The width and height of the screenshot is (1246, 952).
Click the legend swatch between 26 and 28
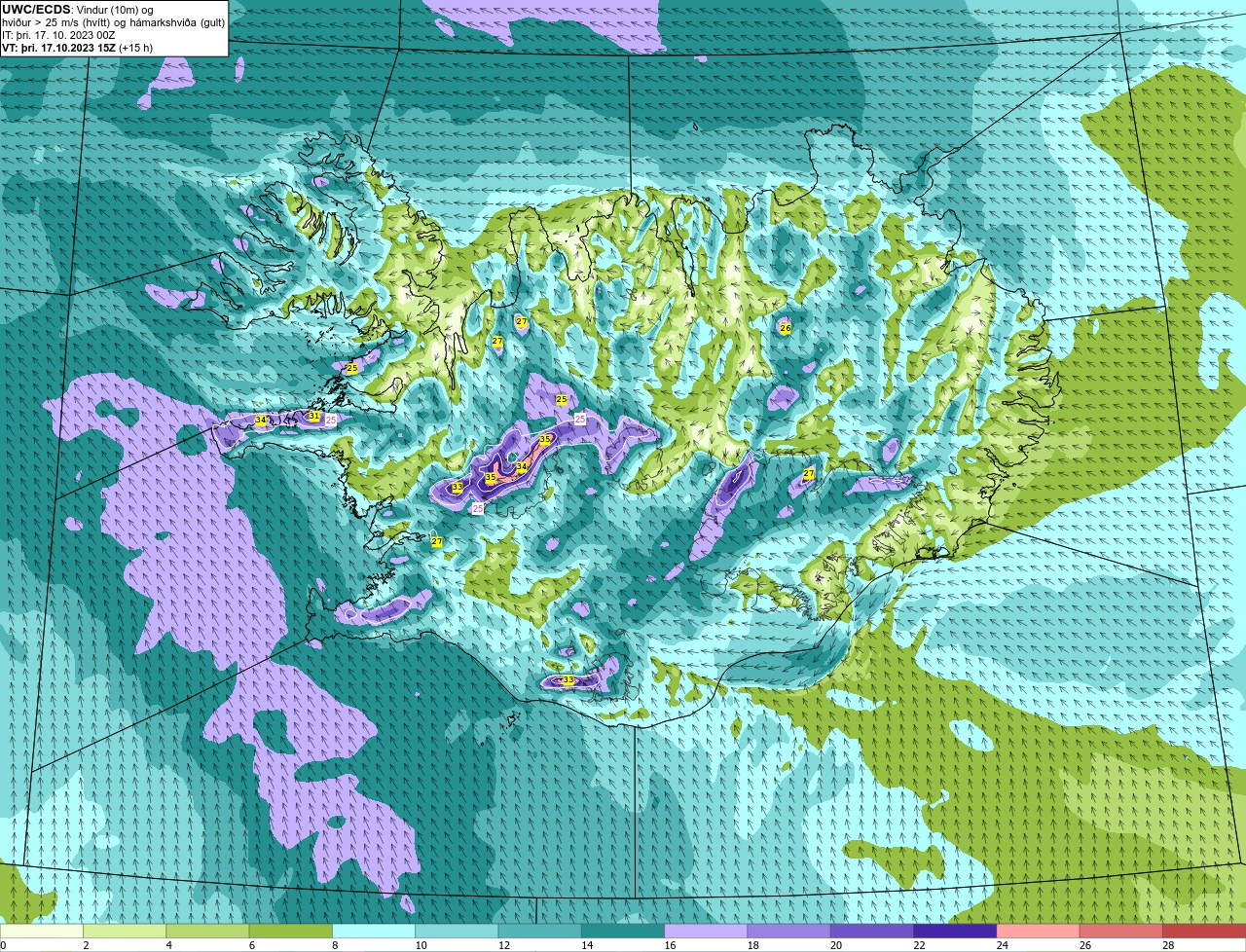[1121, 931]
